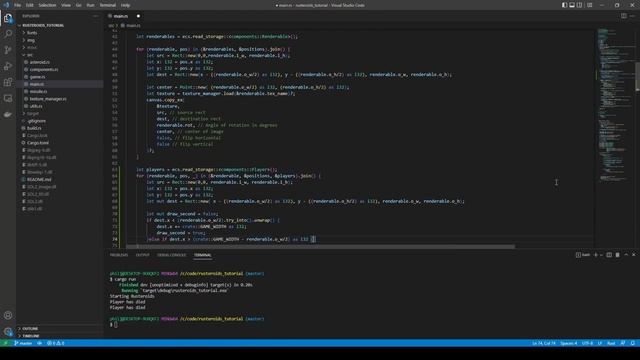This screenshot has width=640, height=360.
Task: Open the File menu
Action: [x=18, y=5]
